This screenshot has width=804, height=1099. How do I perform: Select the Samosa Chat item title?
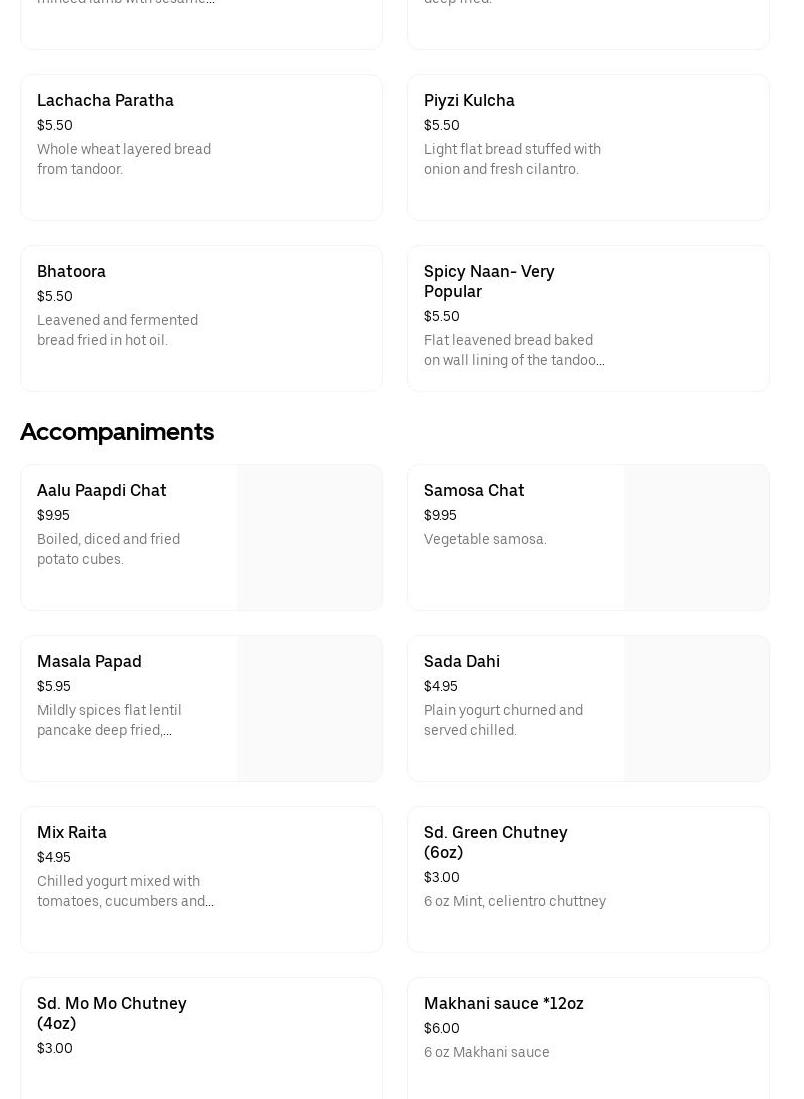474,491
